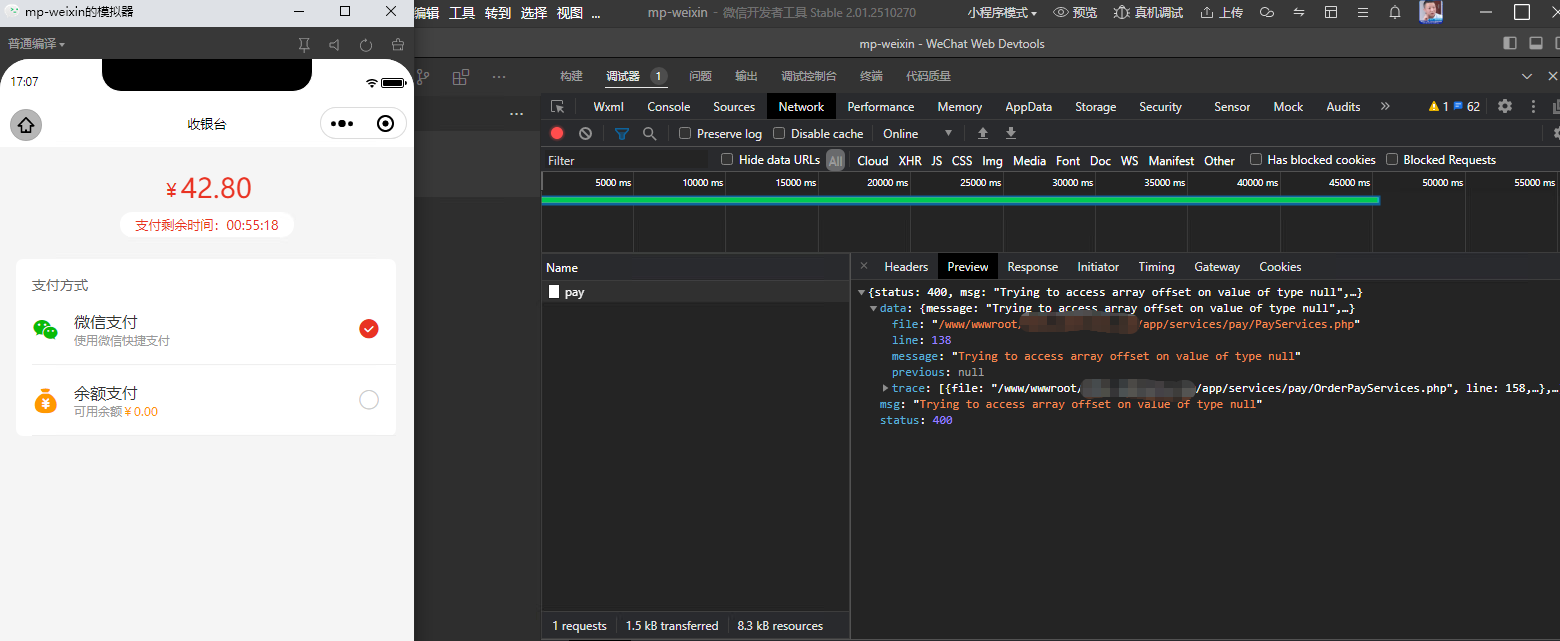Click the green network timeline bar
Viewport: 1560px width, 641px height.
(x=961, y=200)
